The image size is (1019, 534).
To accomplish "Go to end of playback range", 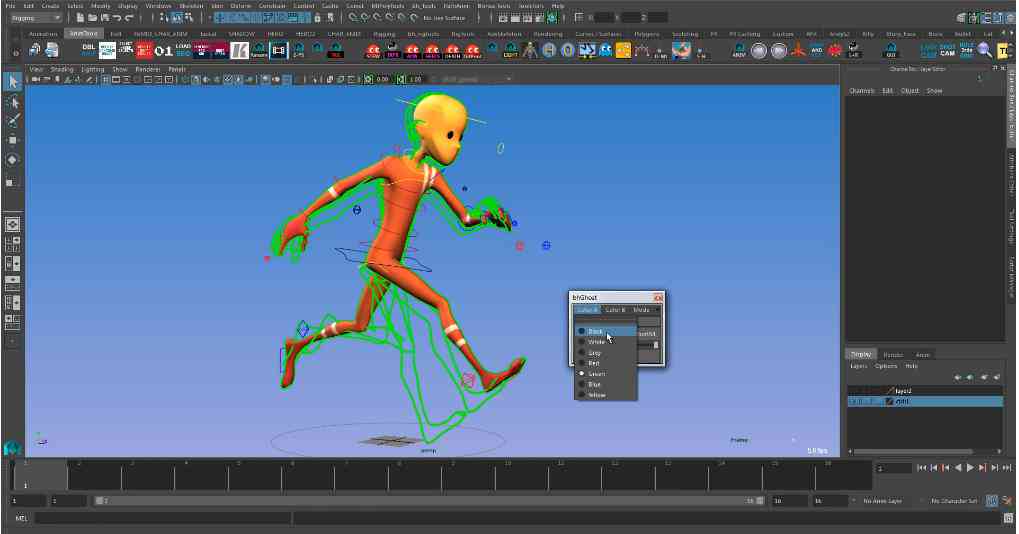I will point(1007,468).
